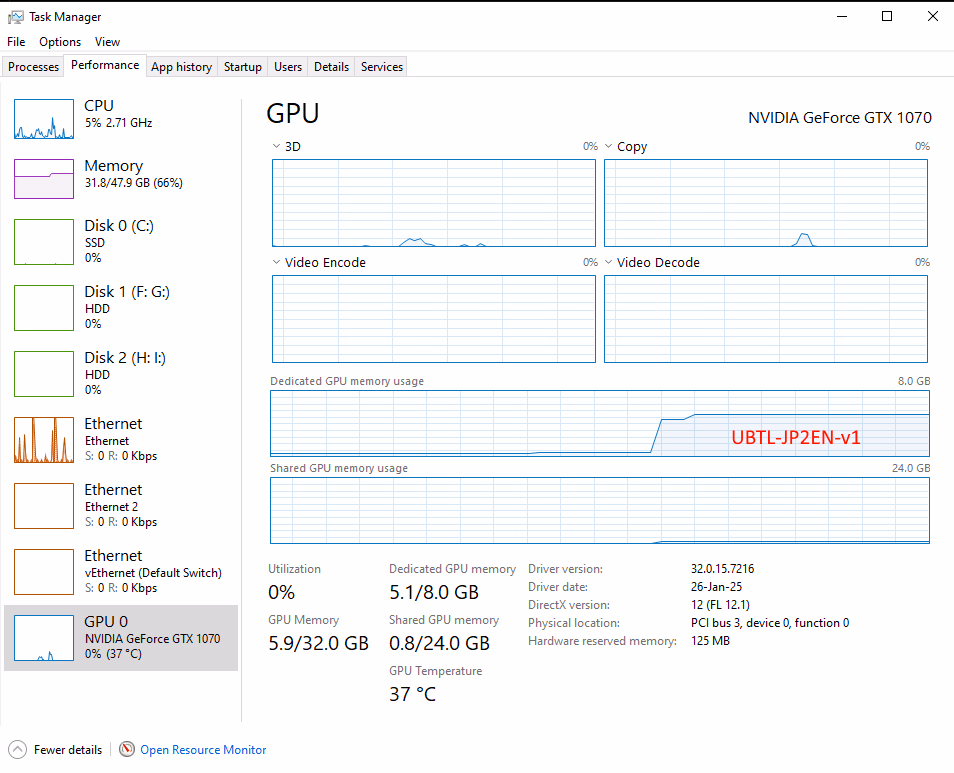Select the Disk 1 (F: G:) graph
This screenshot has width=954, height=773.
[44, 307]
